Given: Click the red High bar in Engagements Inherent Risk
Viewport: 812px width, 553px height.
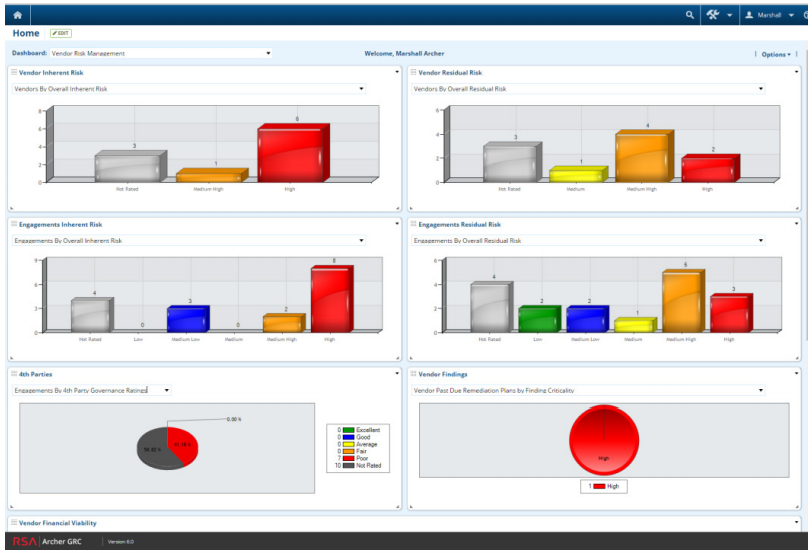Looking at the screenshot, I should click(x=331, y=299).
